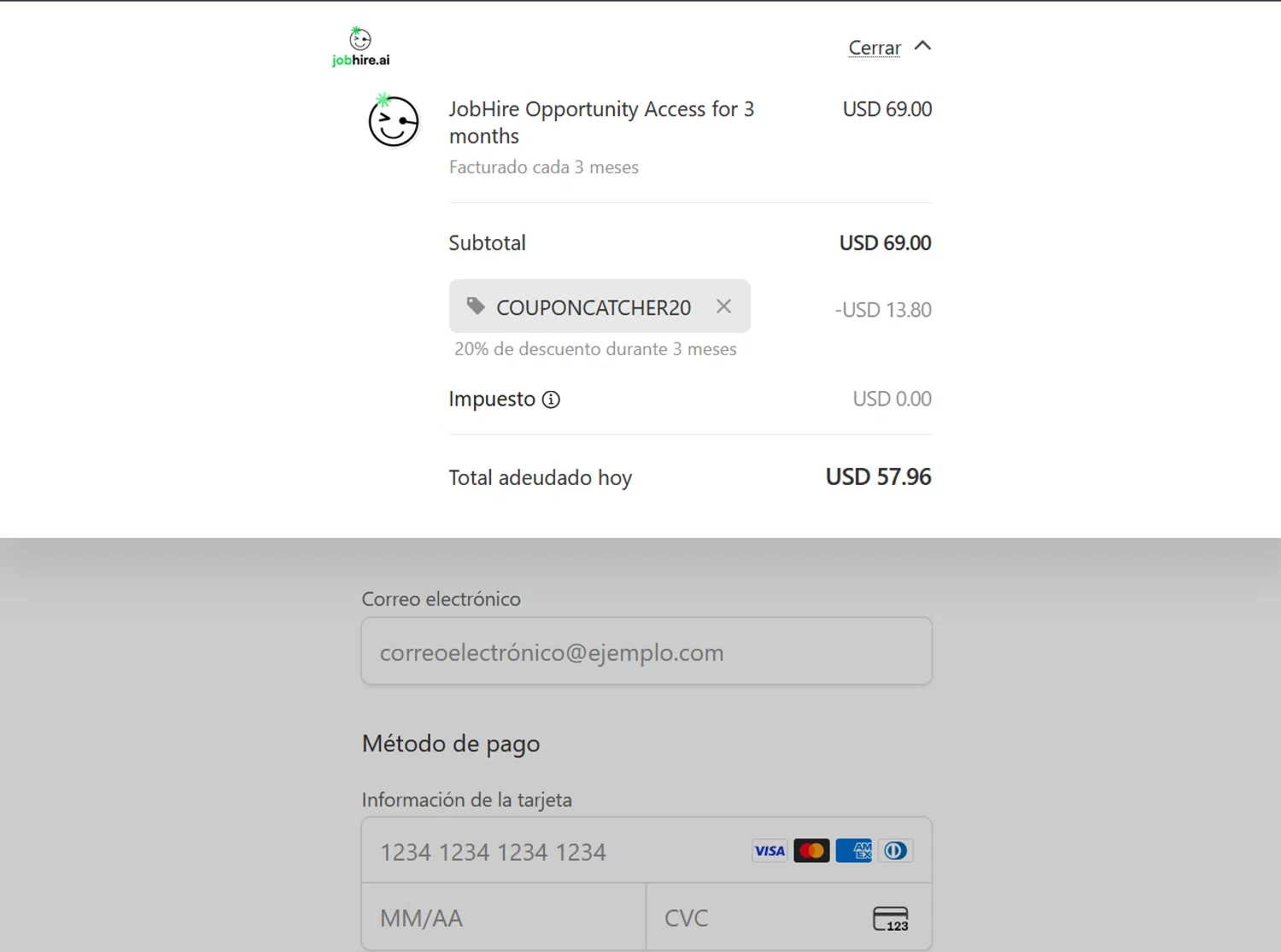
Task: Remove the COUPONCATCHER20 coupon with the X
Action: [x=723, y=307]
